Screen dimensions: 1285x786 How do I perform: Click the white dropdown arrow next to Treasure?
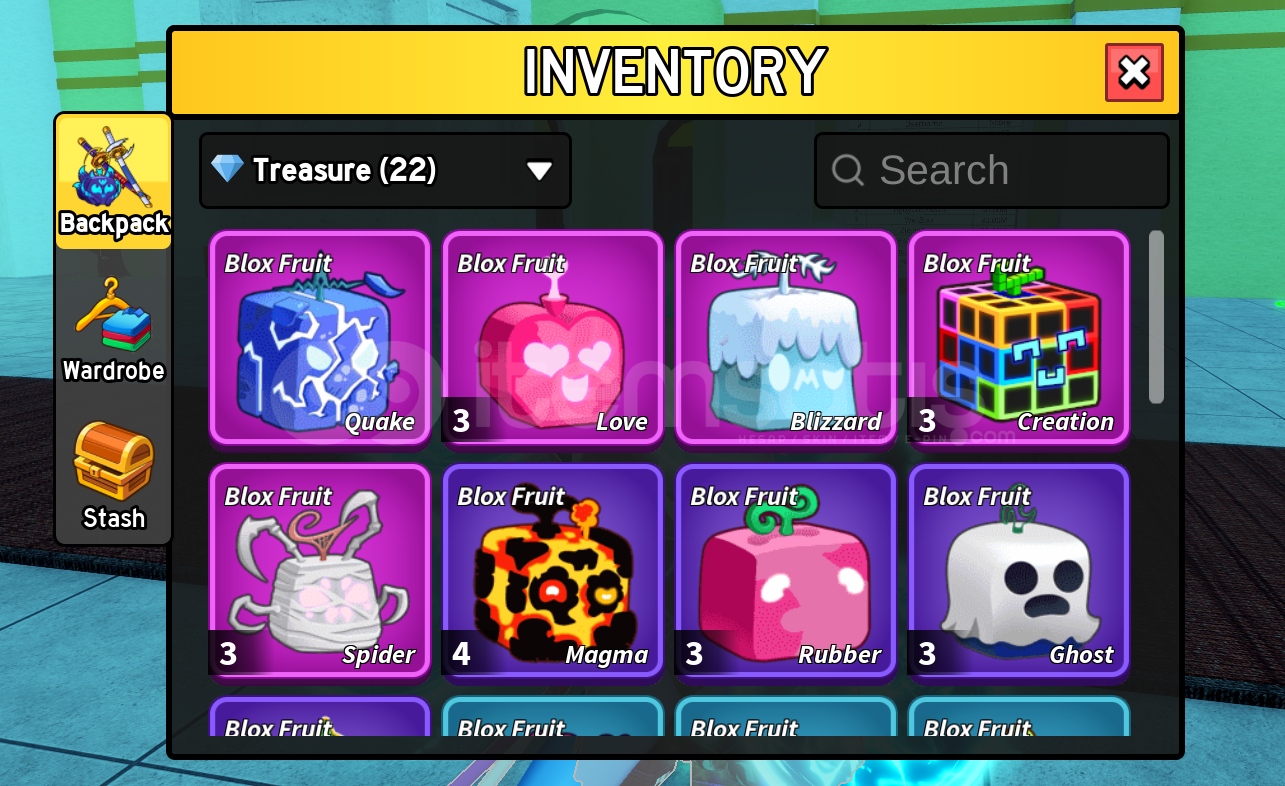coord(540,171)
